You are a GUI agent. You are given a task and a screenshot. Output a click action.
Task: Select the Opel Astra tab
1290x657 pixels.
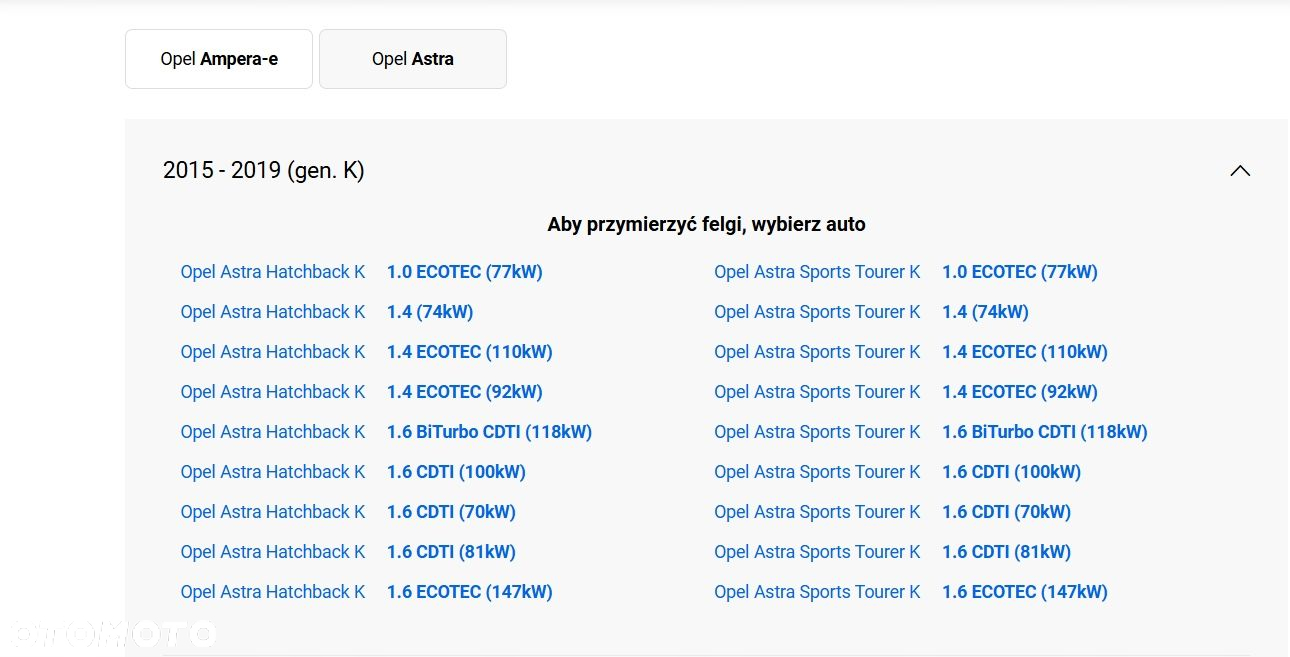tap(413, 59)
